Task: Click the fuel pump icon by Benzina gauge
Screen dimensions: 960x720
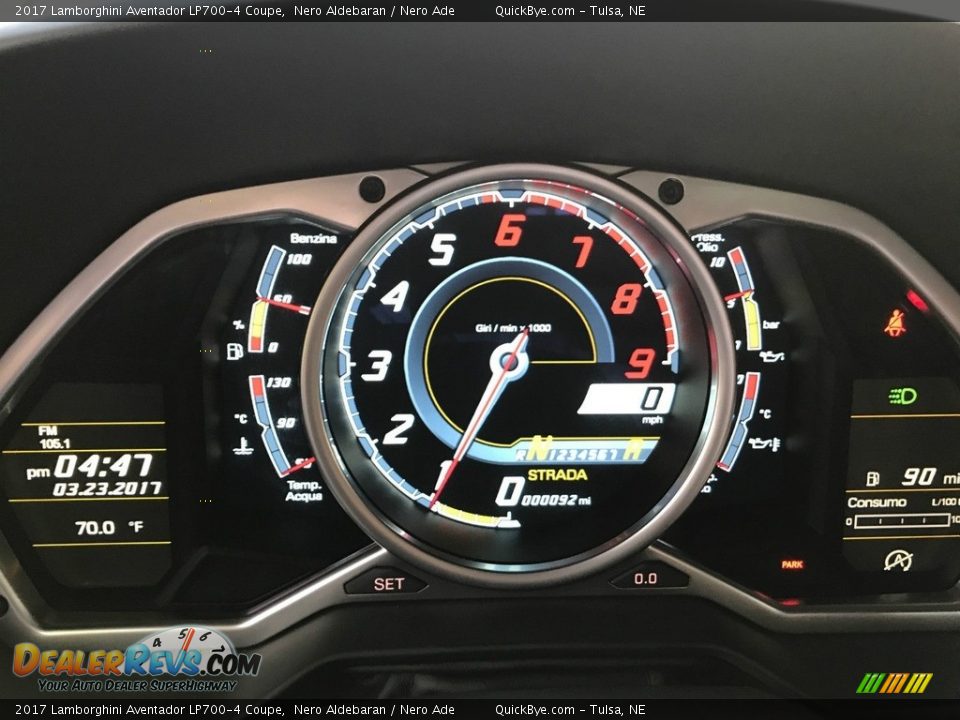Action: (236, 351)
